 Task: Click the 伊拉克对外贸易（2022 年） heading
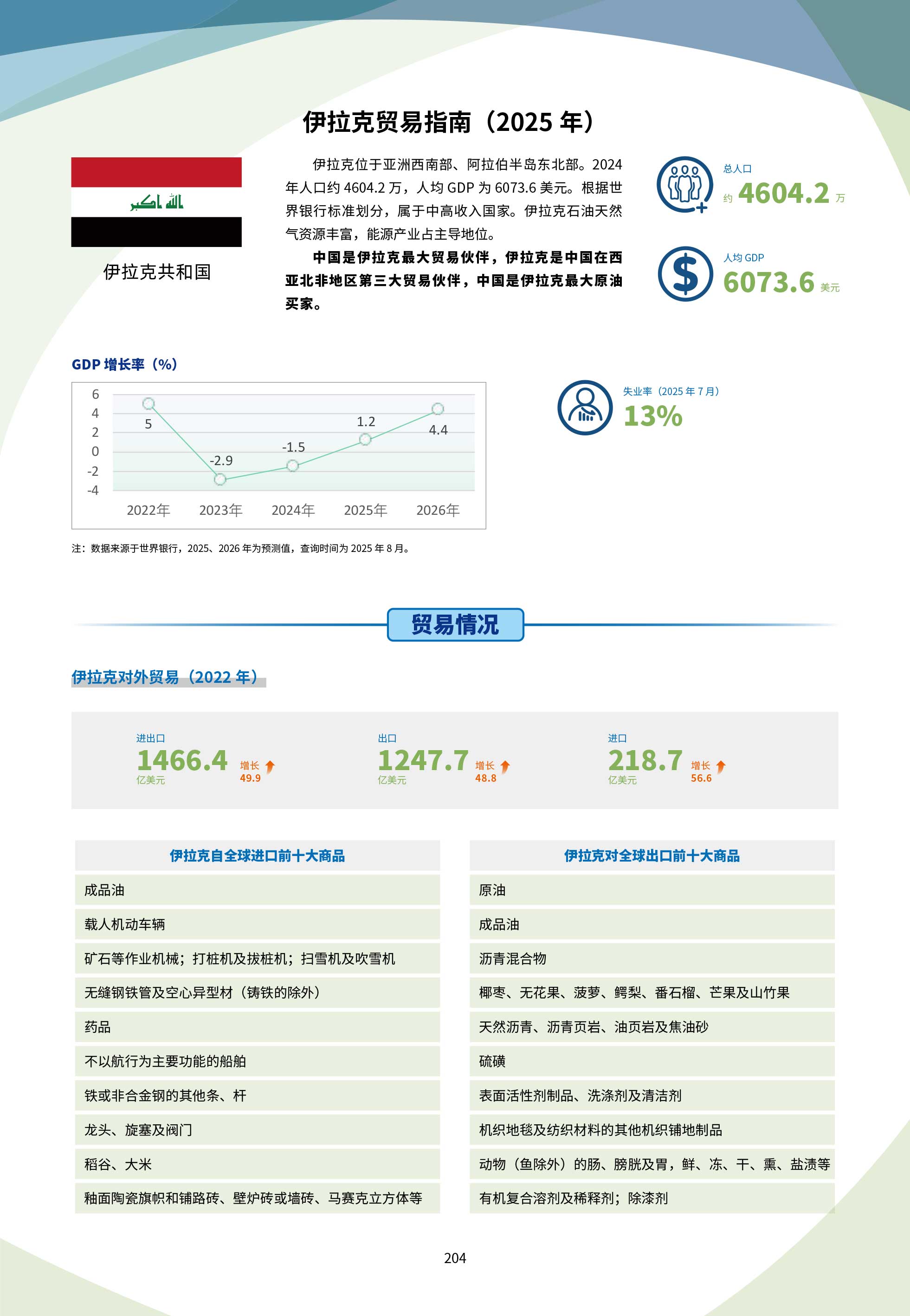click(165, 677)
